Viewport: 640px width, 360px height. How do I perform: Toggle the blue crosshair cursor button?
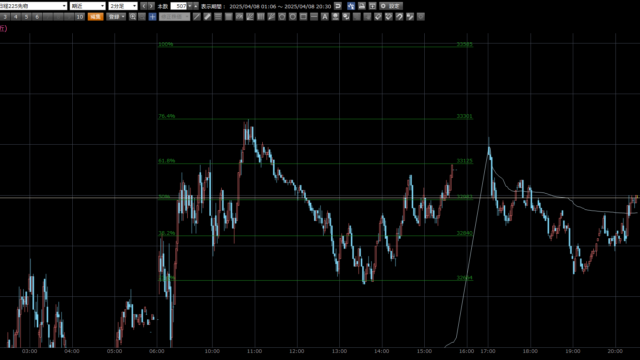tap(152, 17)
